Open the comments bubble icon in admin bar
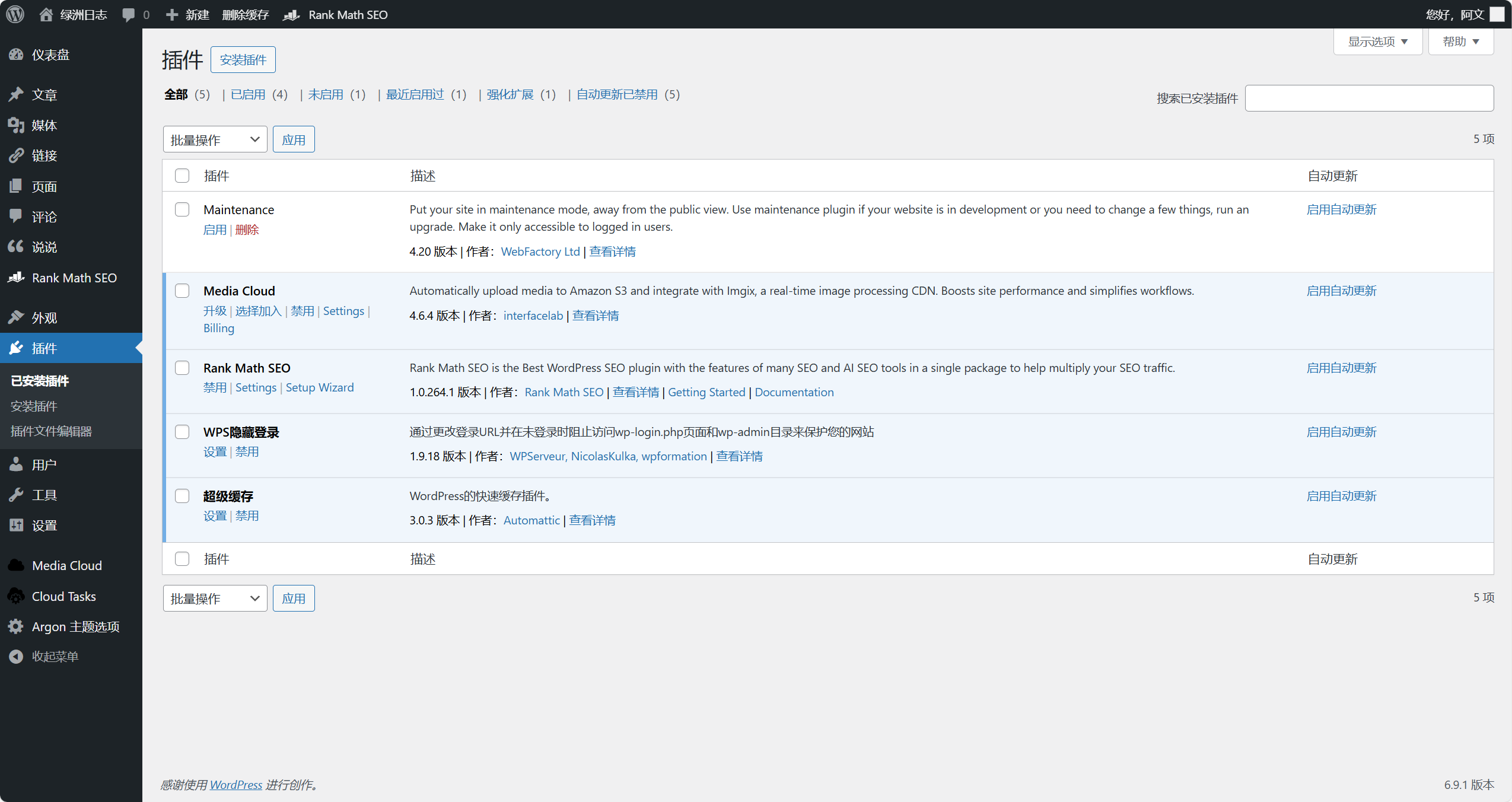1512x802 pixels. pyautogui.click(x=128, y=15)
